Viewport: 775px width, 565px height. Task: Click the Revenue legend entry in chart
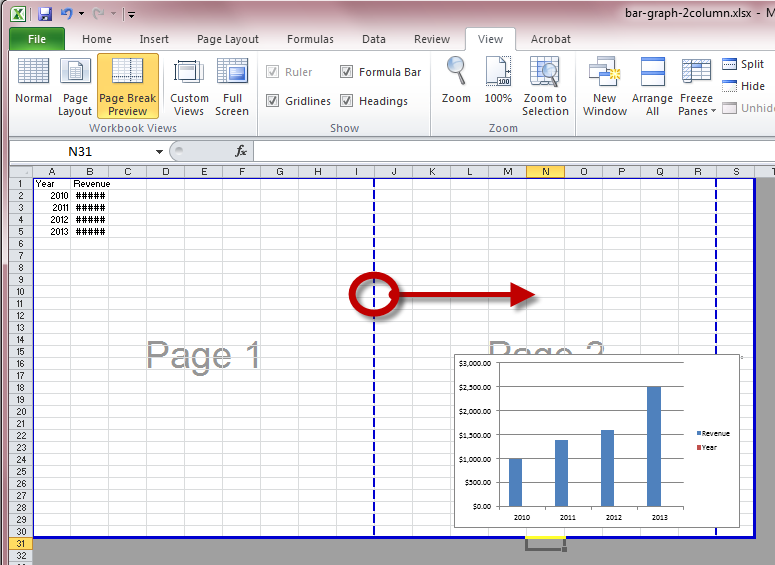713,434
